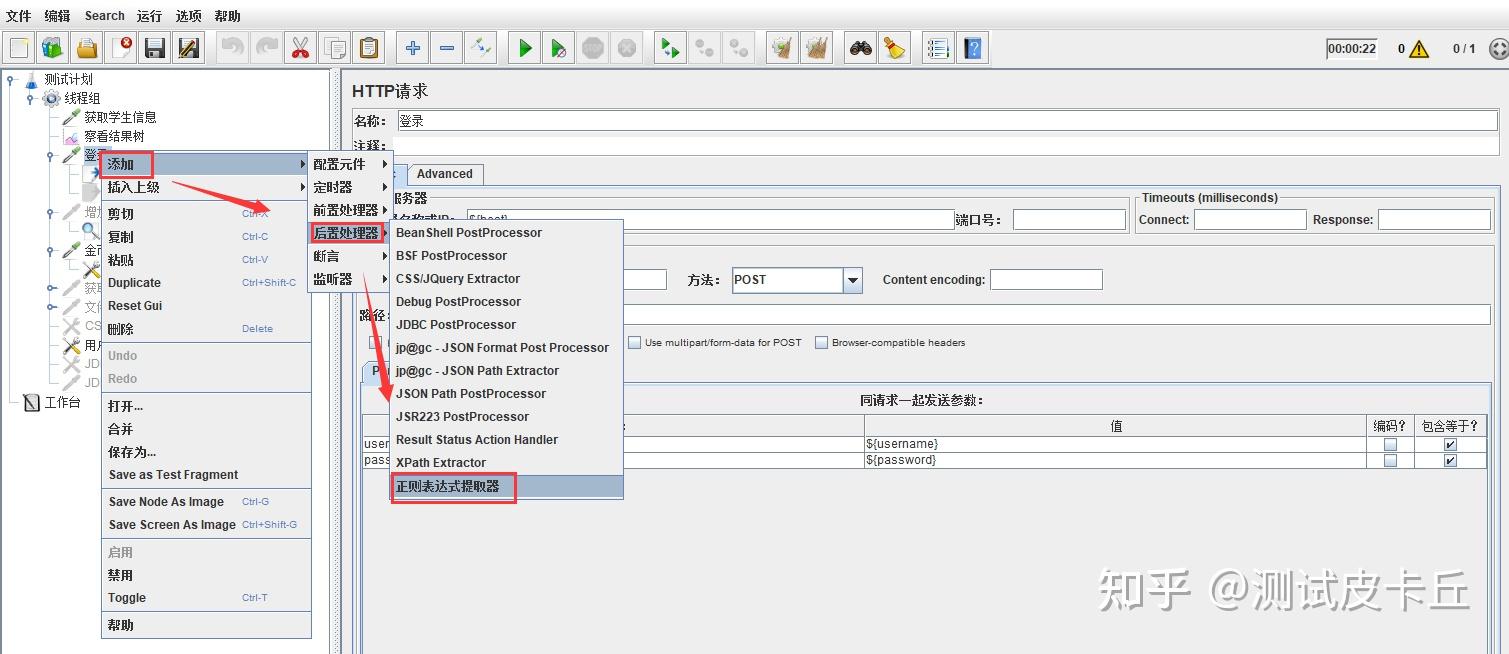Select 禁用 in the context menu
Image resolution: width=1509 pixels, height=654 pixels.
pyautogui.click(x=206, y=575)
